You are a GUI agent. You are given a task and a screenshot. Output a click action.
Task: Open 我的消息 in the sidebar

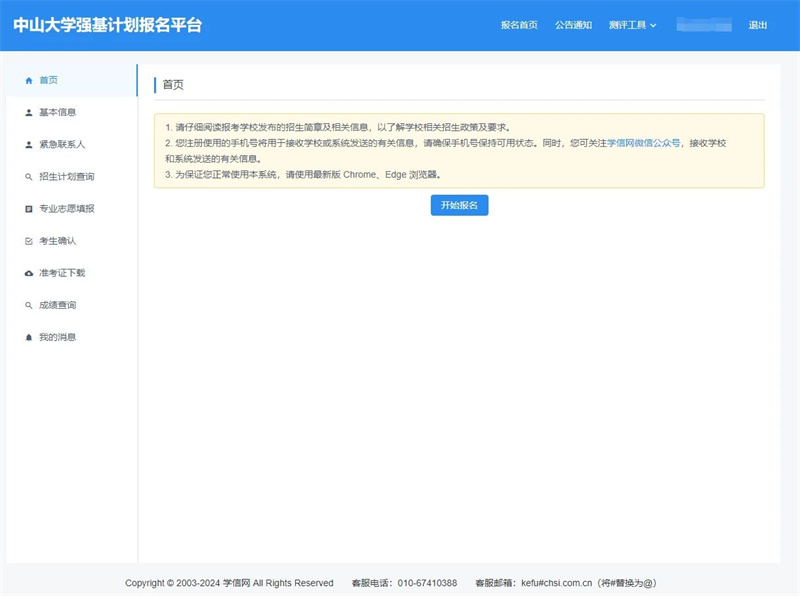pyautogui.click(x=71, y=337)
